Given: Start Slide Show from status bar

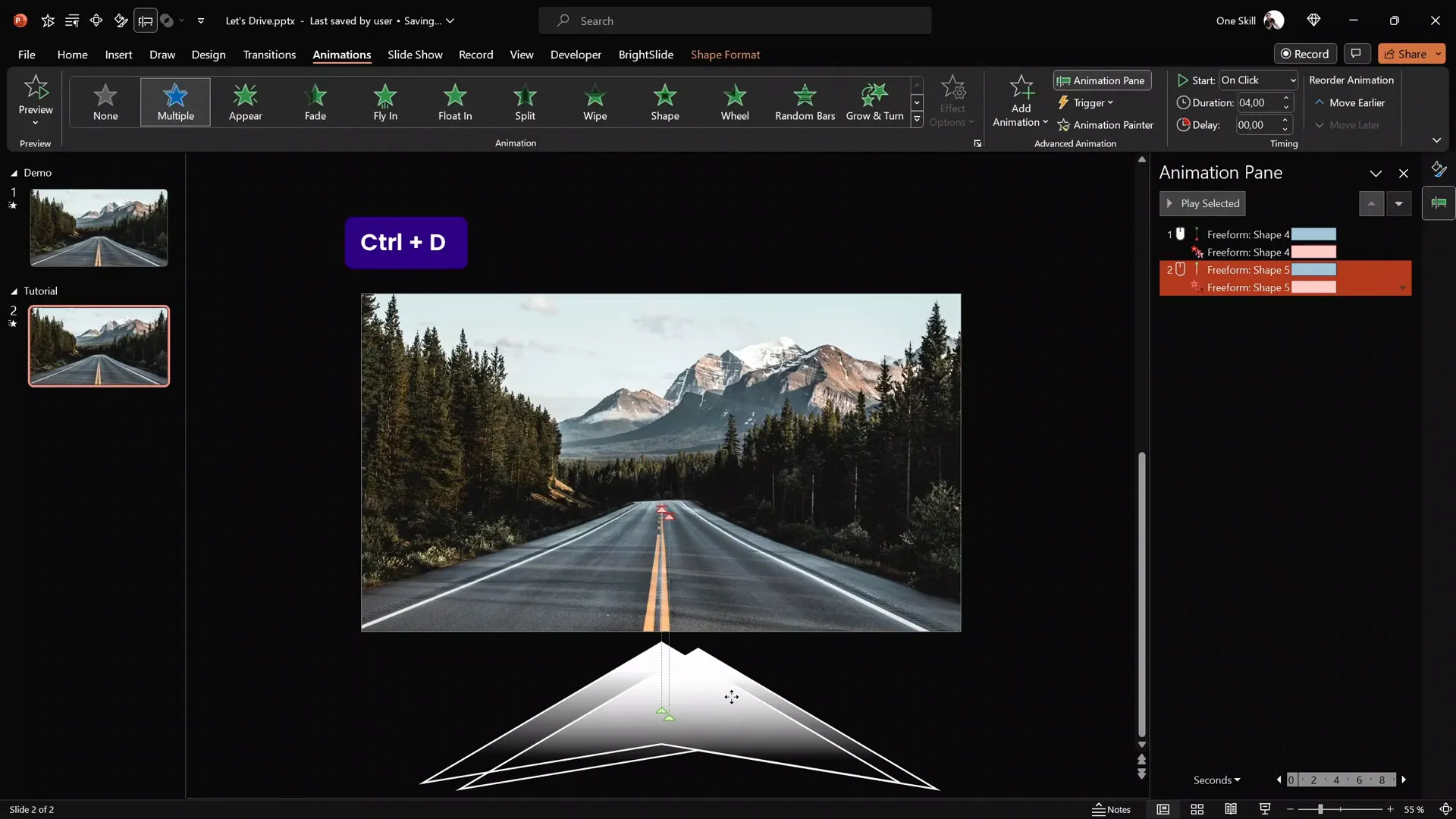Looking at the screenshot, I should [x=1265, y=809].
